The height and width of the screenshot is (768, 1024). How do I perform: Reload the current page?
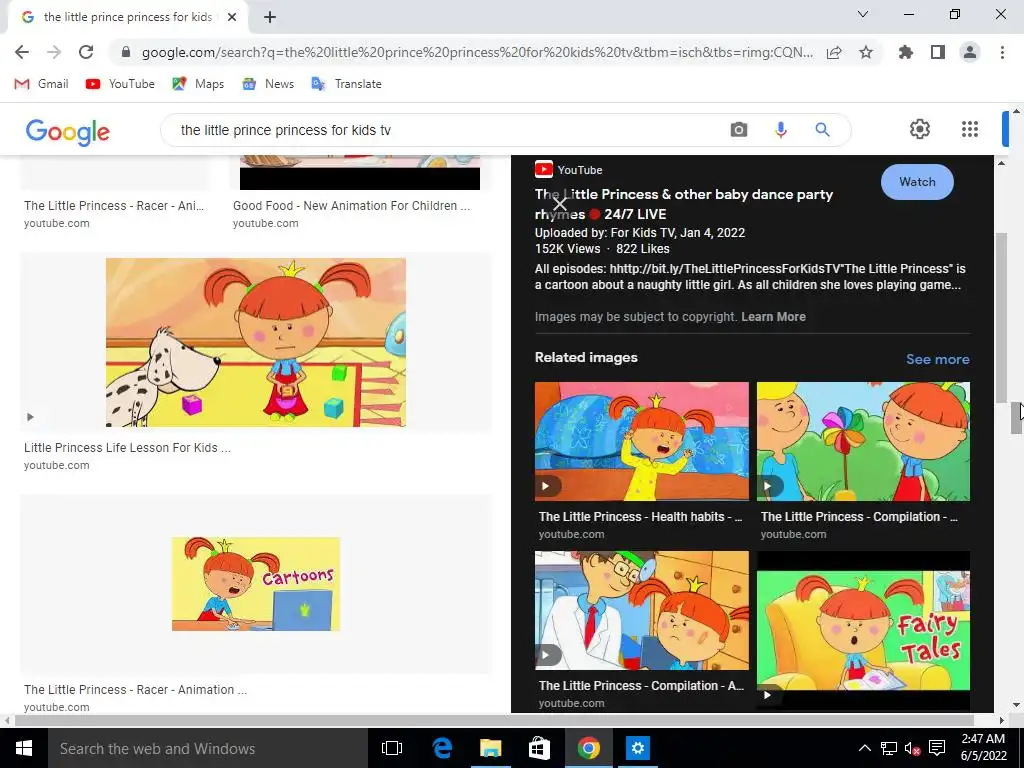pyautogui.click(x=86, y=52)
